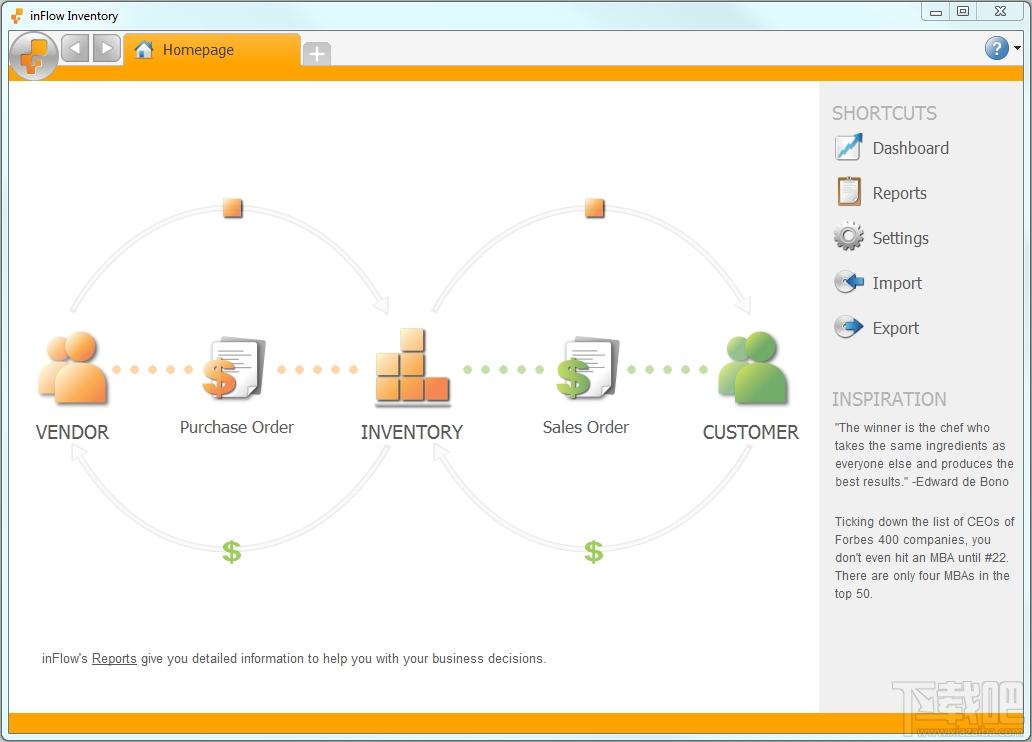The height and width of the screenshot is (742, 1032).
Task: Go back with the left arrow button
Action: pos(75,49)
